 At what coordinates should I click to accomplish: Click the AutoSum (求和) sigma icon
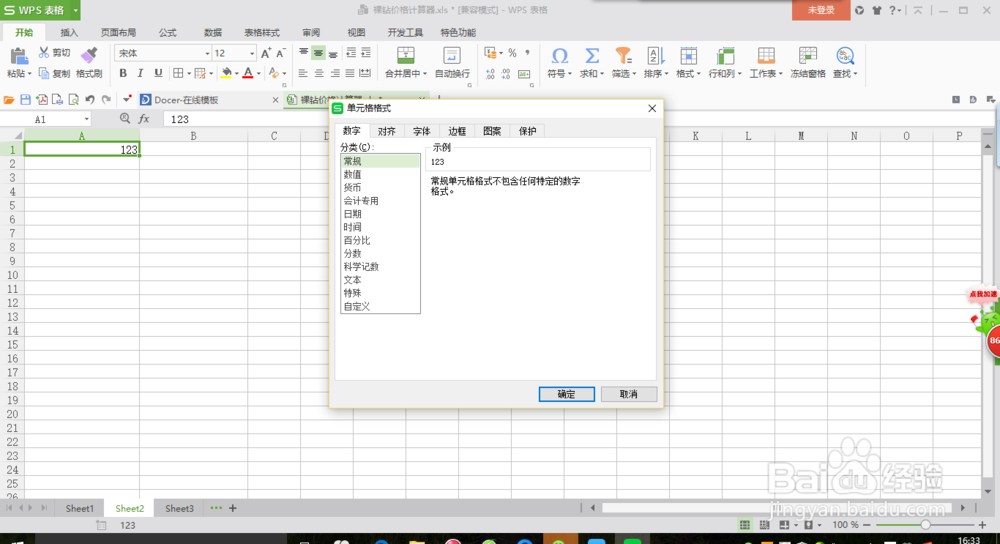click(592, 55)
